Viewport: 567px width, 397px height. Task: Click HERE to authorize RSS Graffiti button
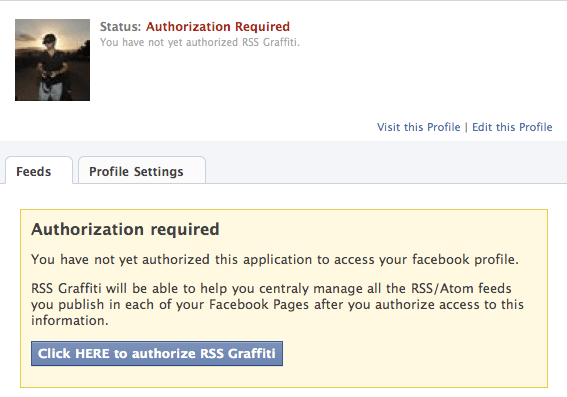click(157, 353)
